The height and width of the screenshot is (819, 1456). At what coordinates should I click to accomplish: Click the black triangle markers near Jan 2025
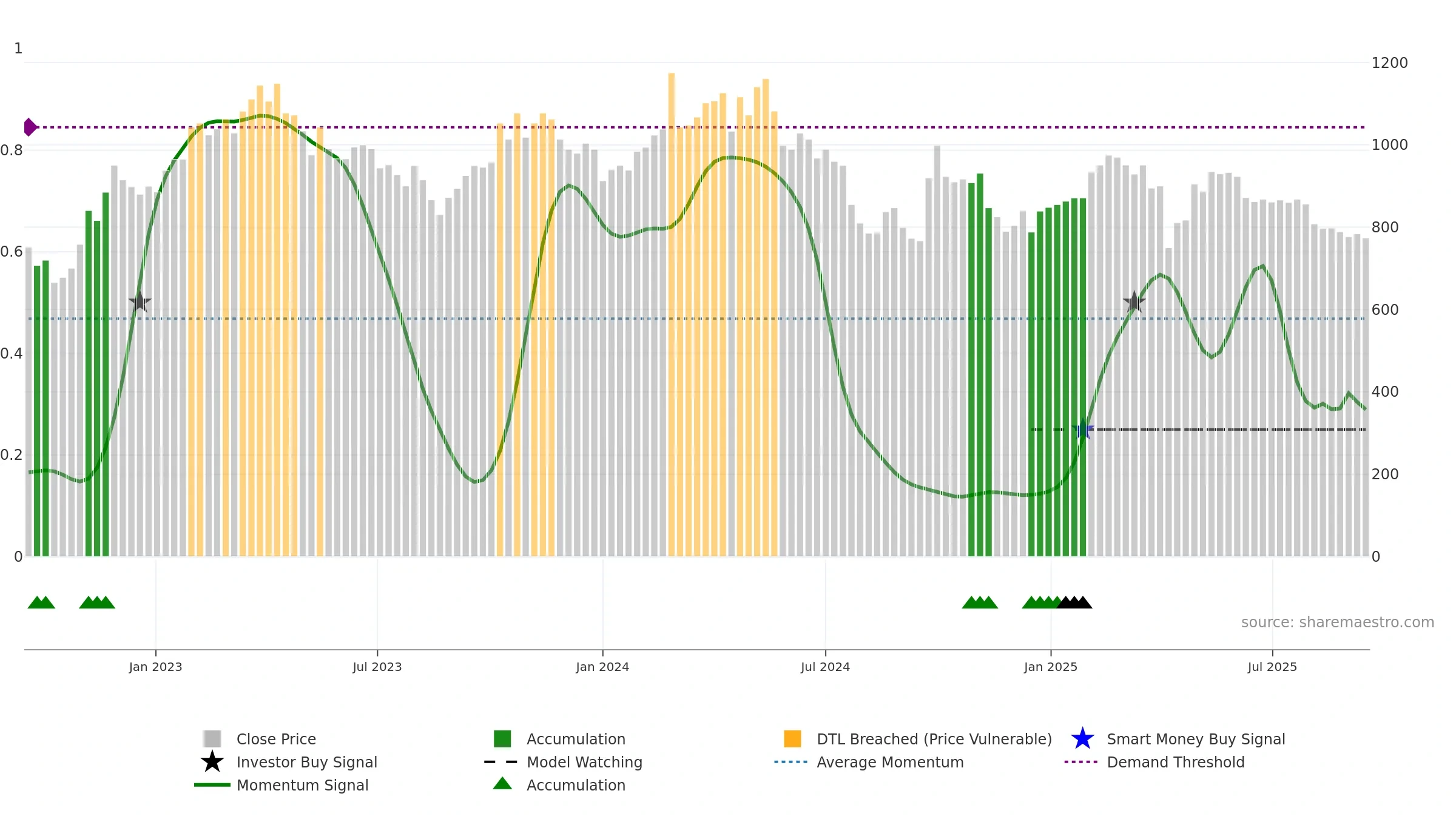(x=1074, y=602)
